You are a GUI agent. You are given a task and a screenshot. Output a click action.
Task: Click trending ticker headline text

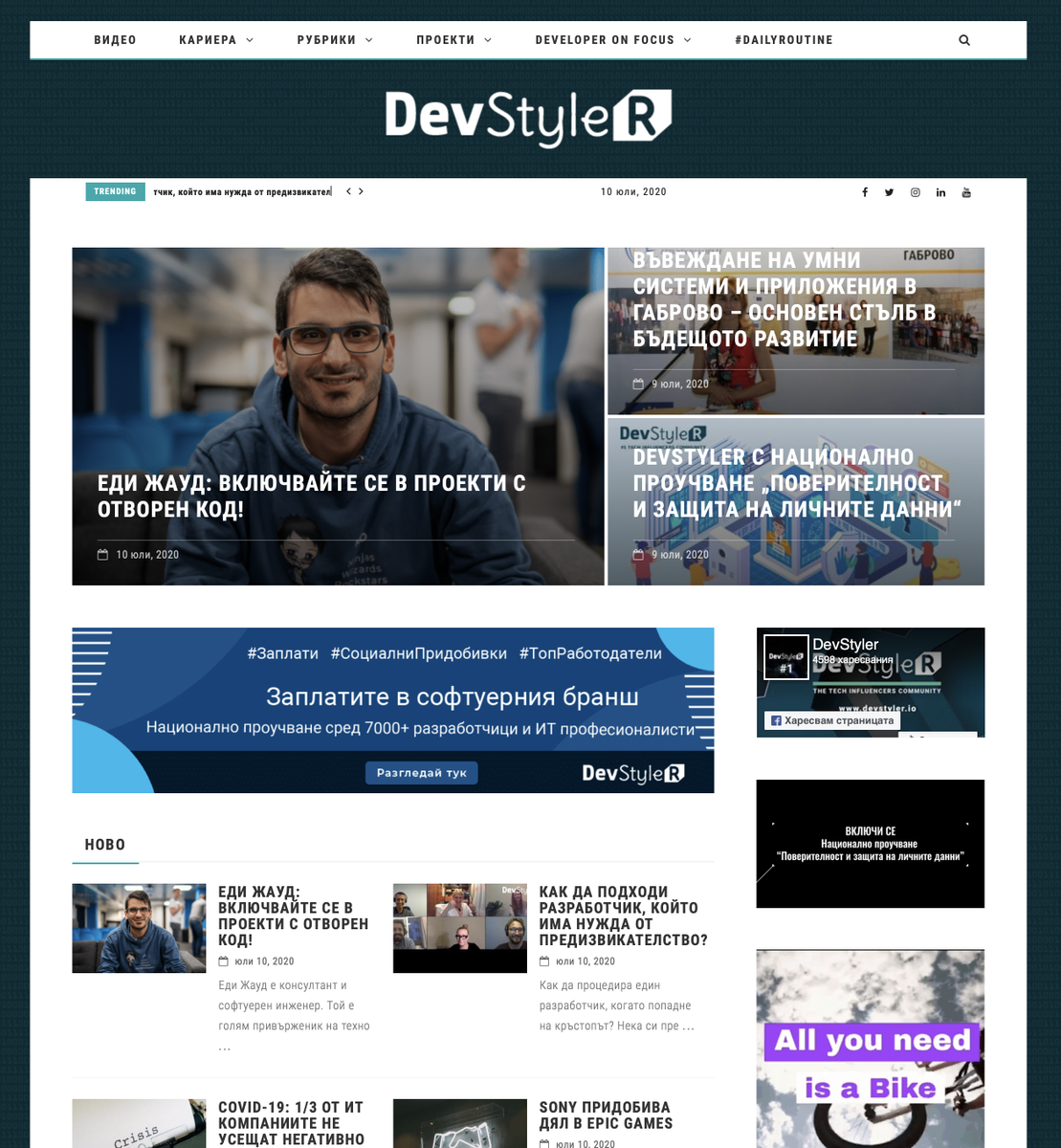pyautogui.click(x=242, y=192)
